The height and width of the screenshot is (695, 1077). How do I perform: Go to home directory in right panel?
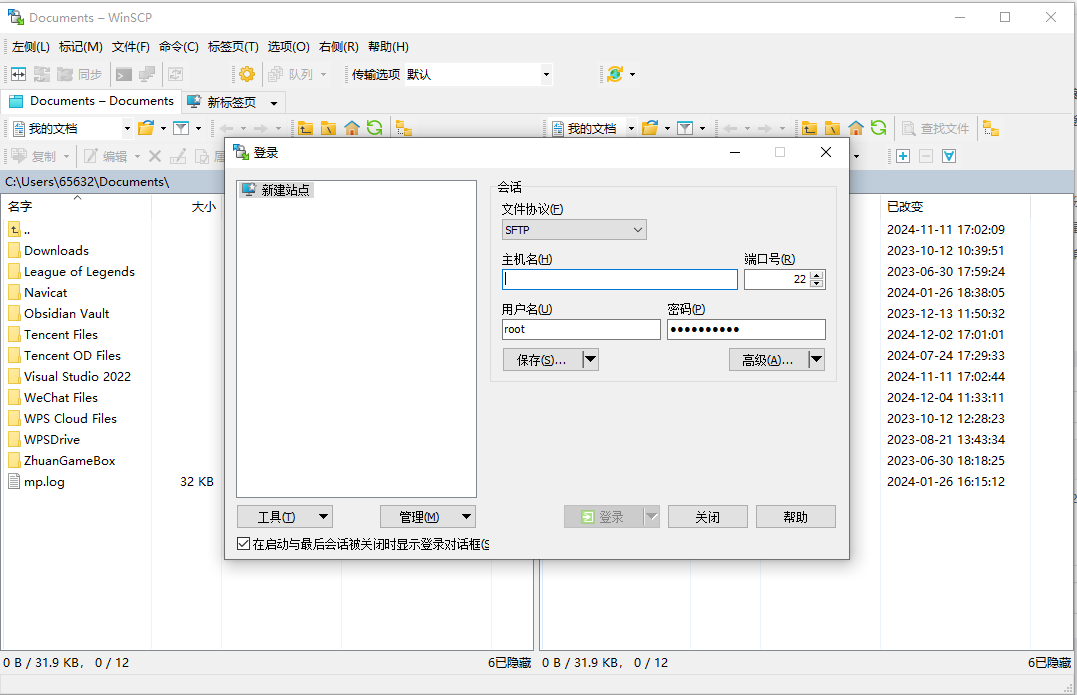(856, 128)
